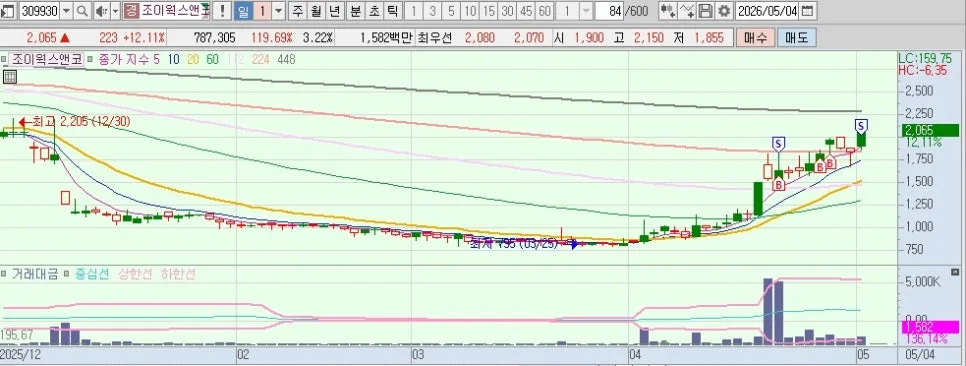The height and width of the screenshot is (366, 966).
Task: Open the calendar date picker icon
Action: 807,10
